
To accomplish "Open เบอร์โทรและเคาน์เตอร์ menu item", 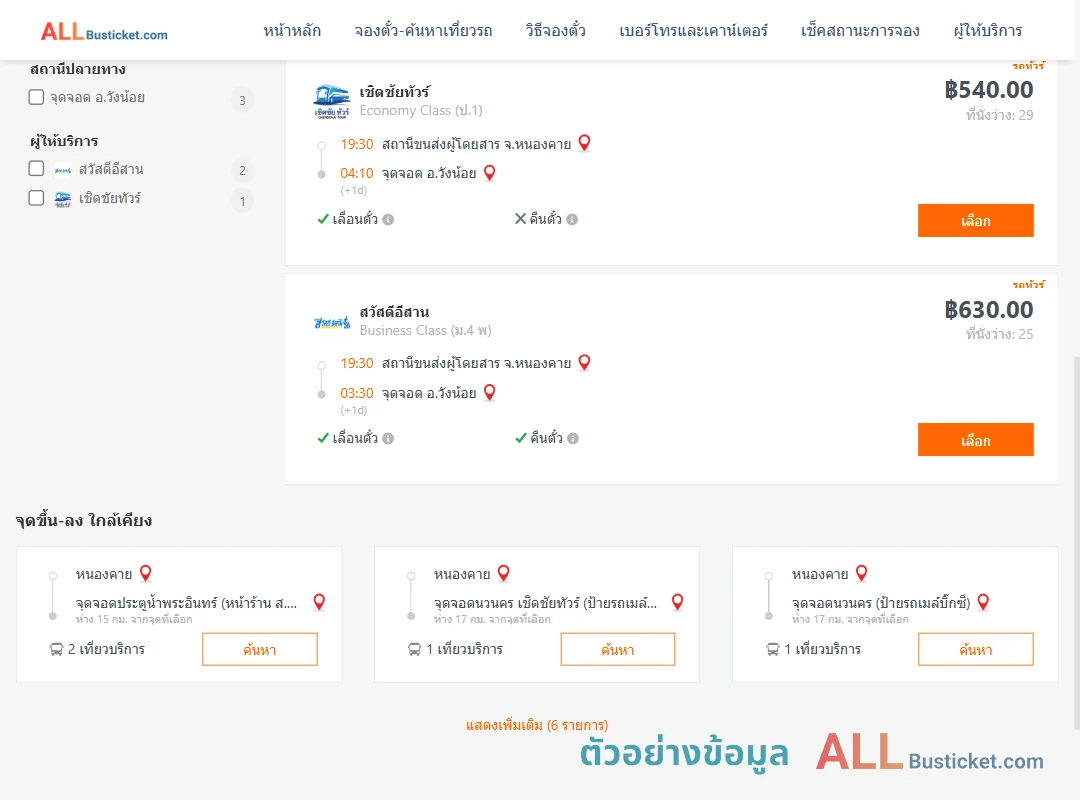I will (693, 31).
